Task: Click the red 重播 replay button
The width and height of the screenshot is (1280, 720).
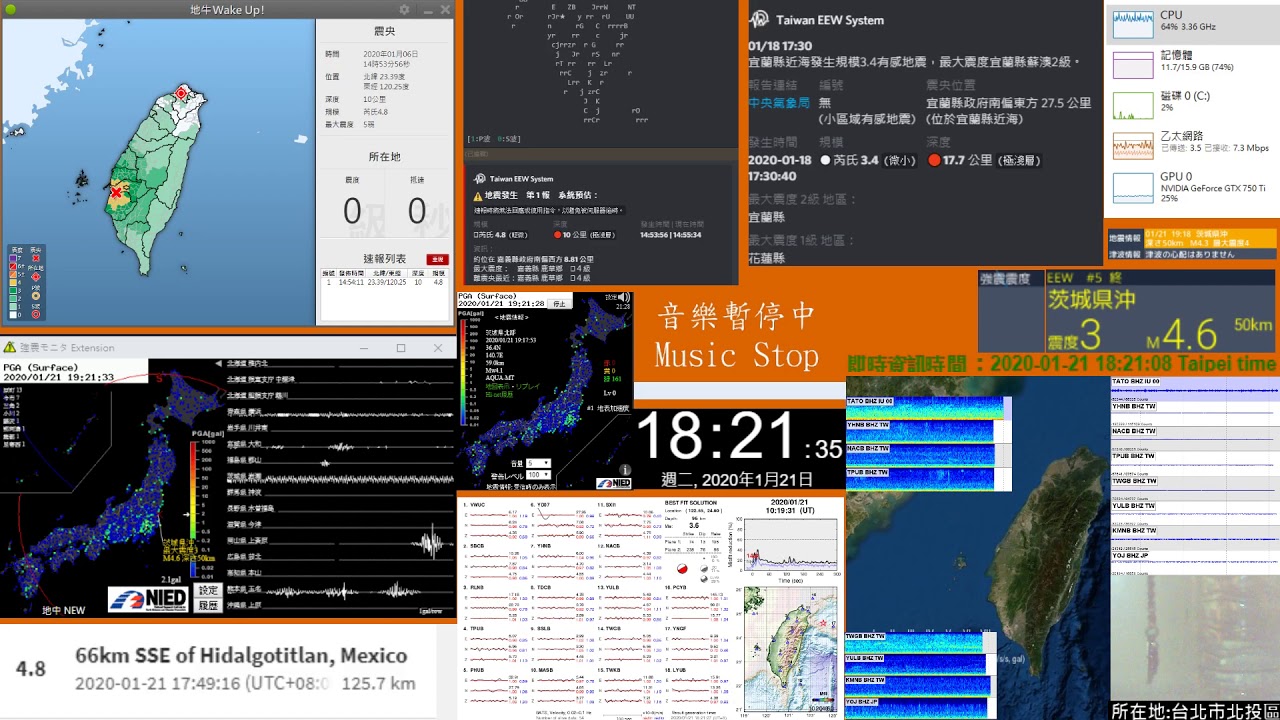Action: [437, 259]
